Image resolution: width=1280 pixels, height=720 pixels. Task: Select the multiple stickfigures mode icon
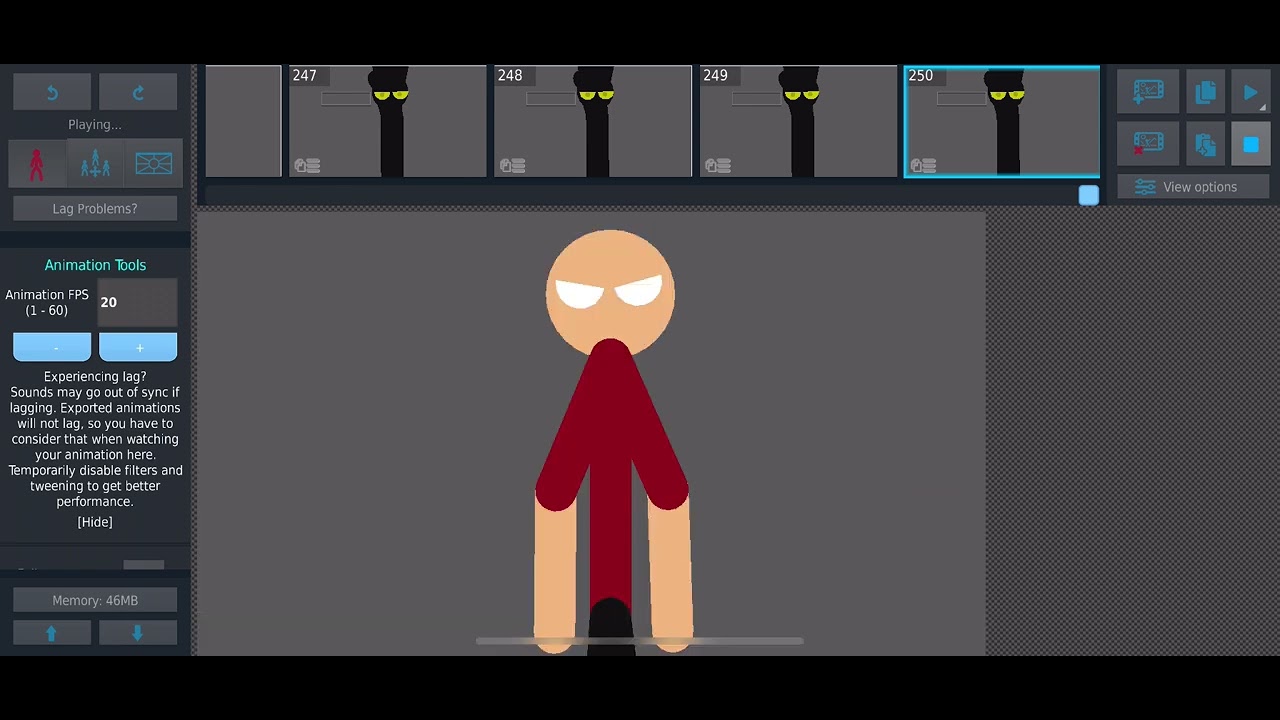[95, 164]
